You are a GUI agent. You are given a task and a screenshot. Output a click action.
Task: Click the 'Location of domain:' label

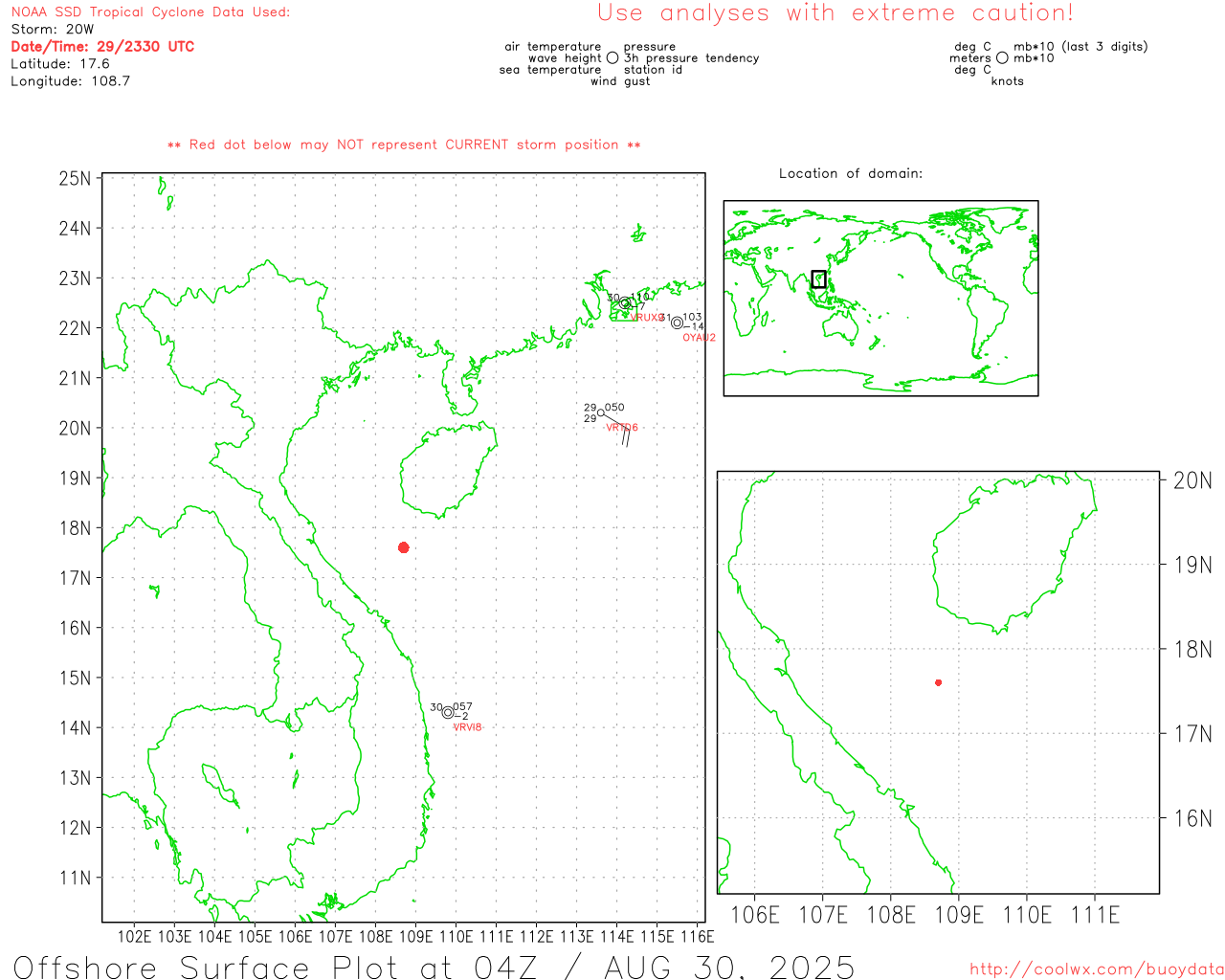(x=851, y=173)
